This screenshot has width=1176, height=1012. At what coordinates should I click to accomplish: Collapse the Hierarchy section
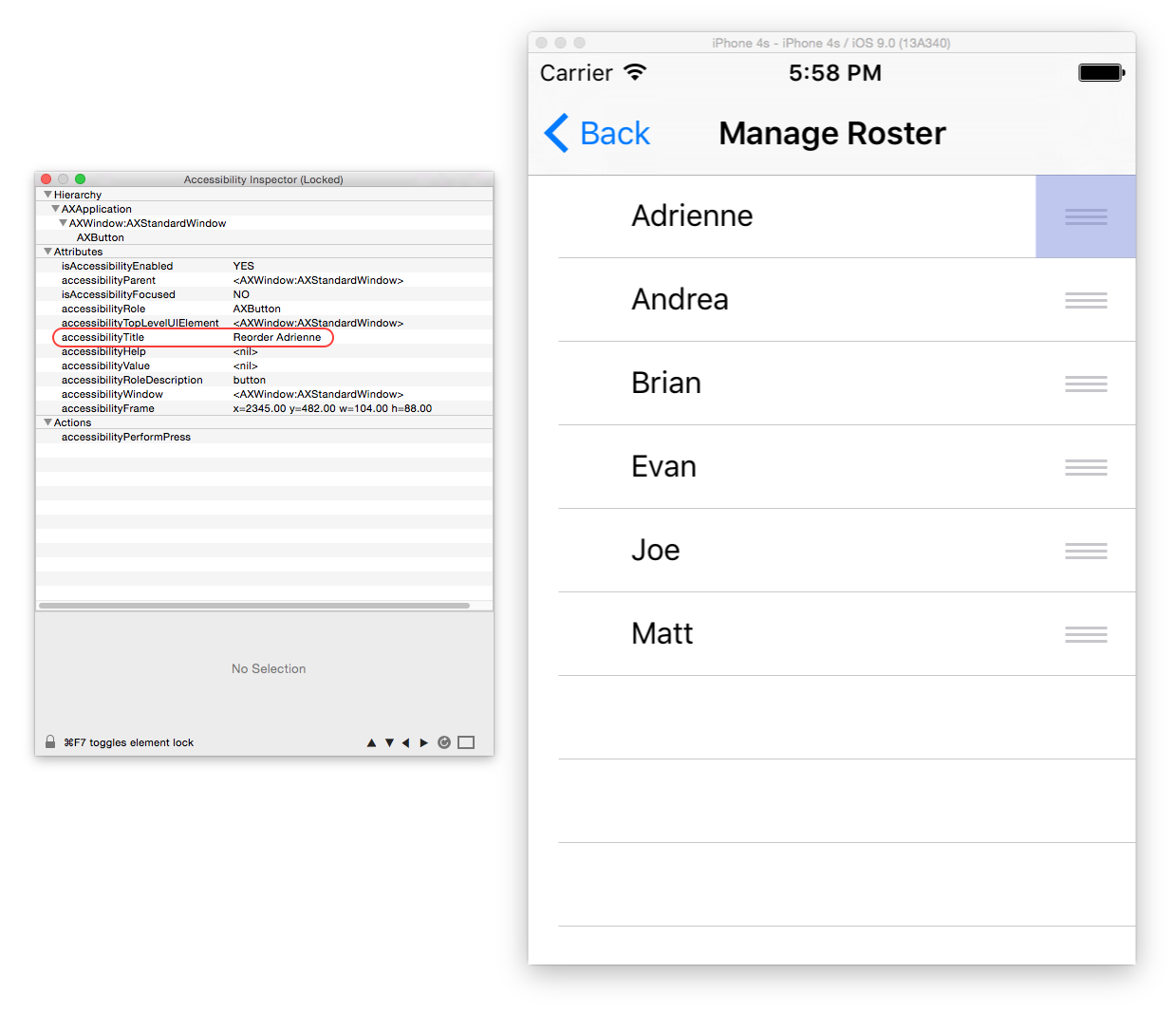(x=47, y=194)
